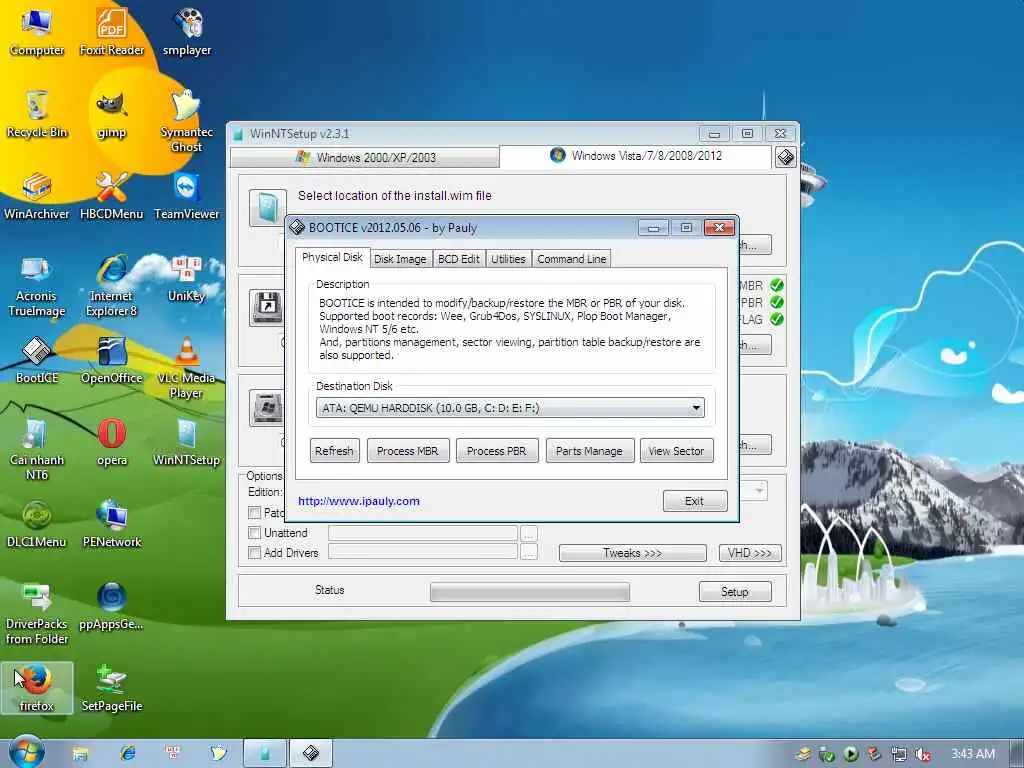Open Symantec Ghost shortcut

pyautogui.click(x=187, y=121)
